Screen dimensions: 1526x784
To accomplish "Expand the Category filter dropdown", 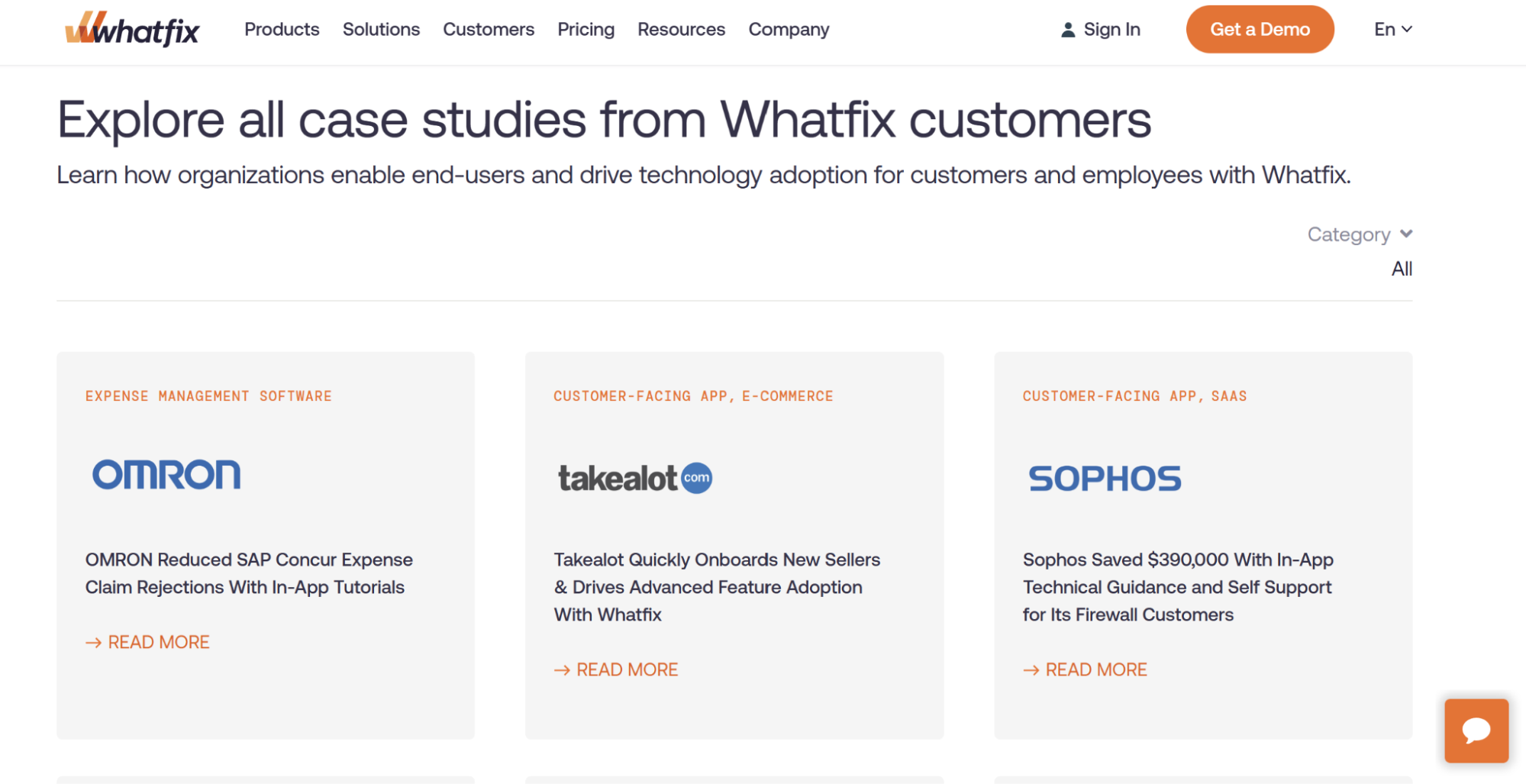I will pos(1359,234).
